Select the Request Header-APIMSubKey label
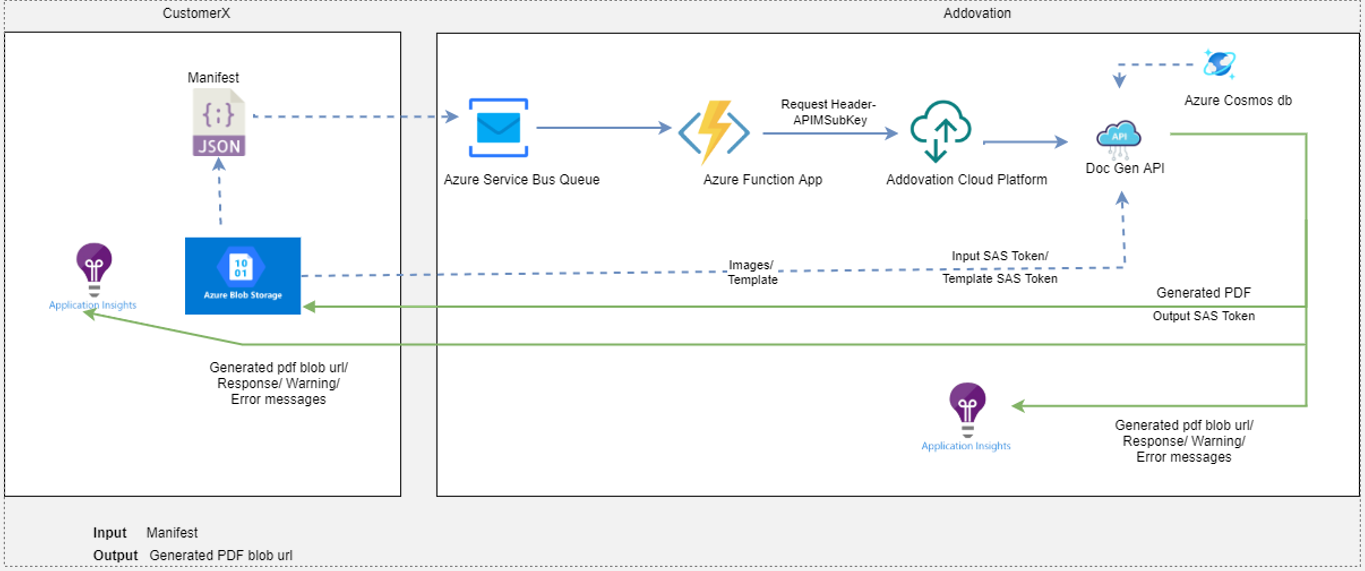Screen dimensions: 1365x571 click(829, 112)
